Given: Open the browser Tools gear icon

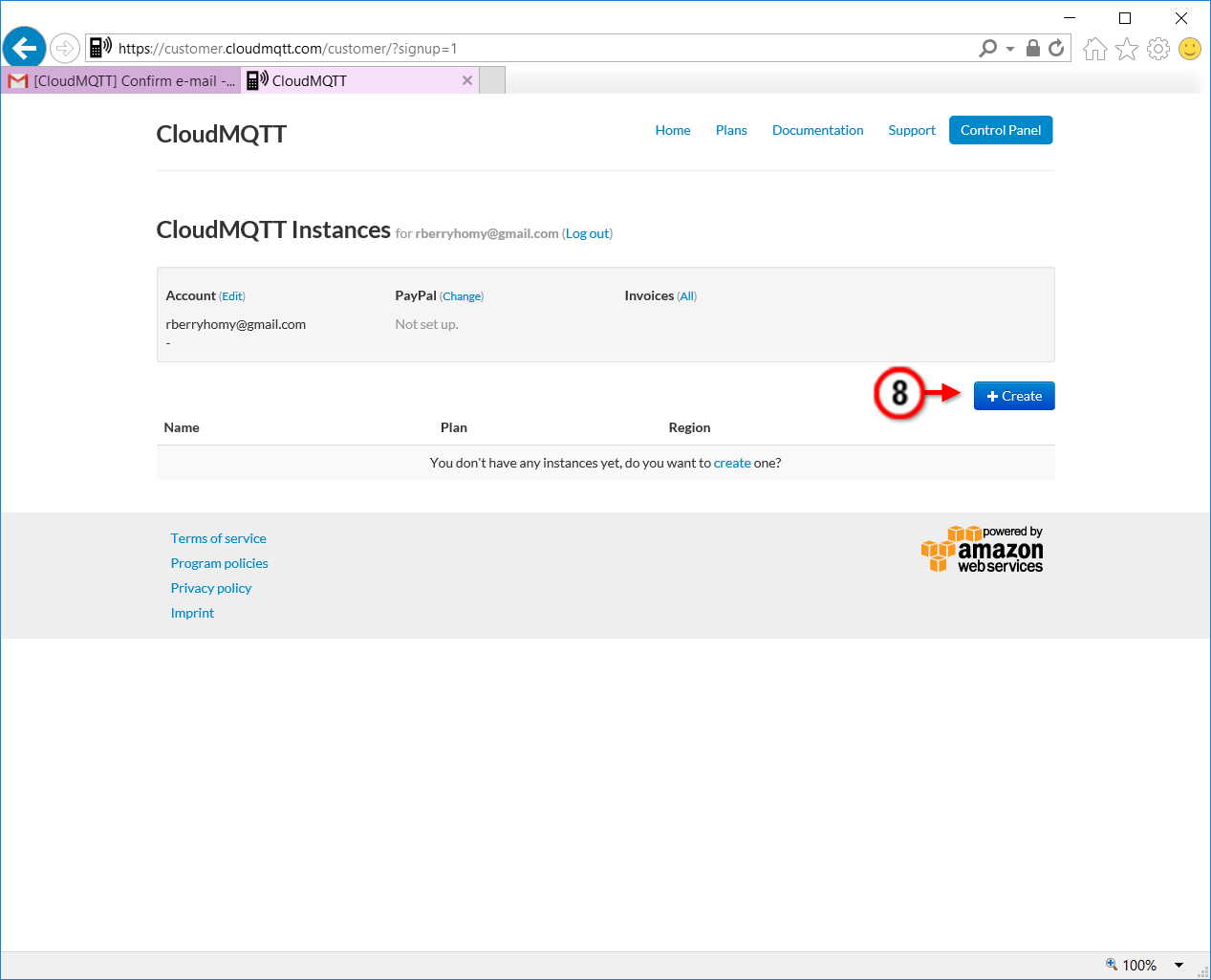Looking at the screenshot, I should 1158,49.
